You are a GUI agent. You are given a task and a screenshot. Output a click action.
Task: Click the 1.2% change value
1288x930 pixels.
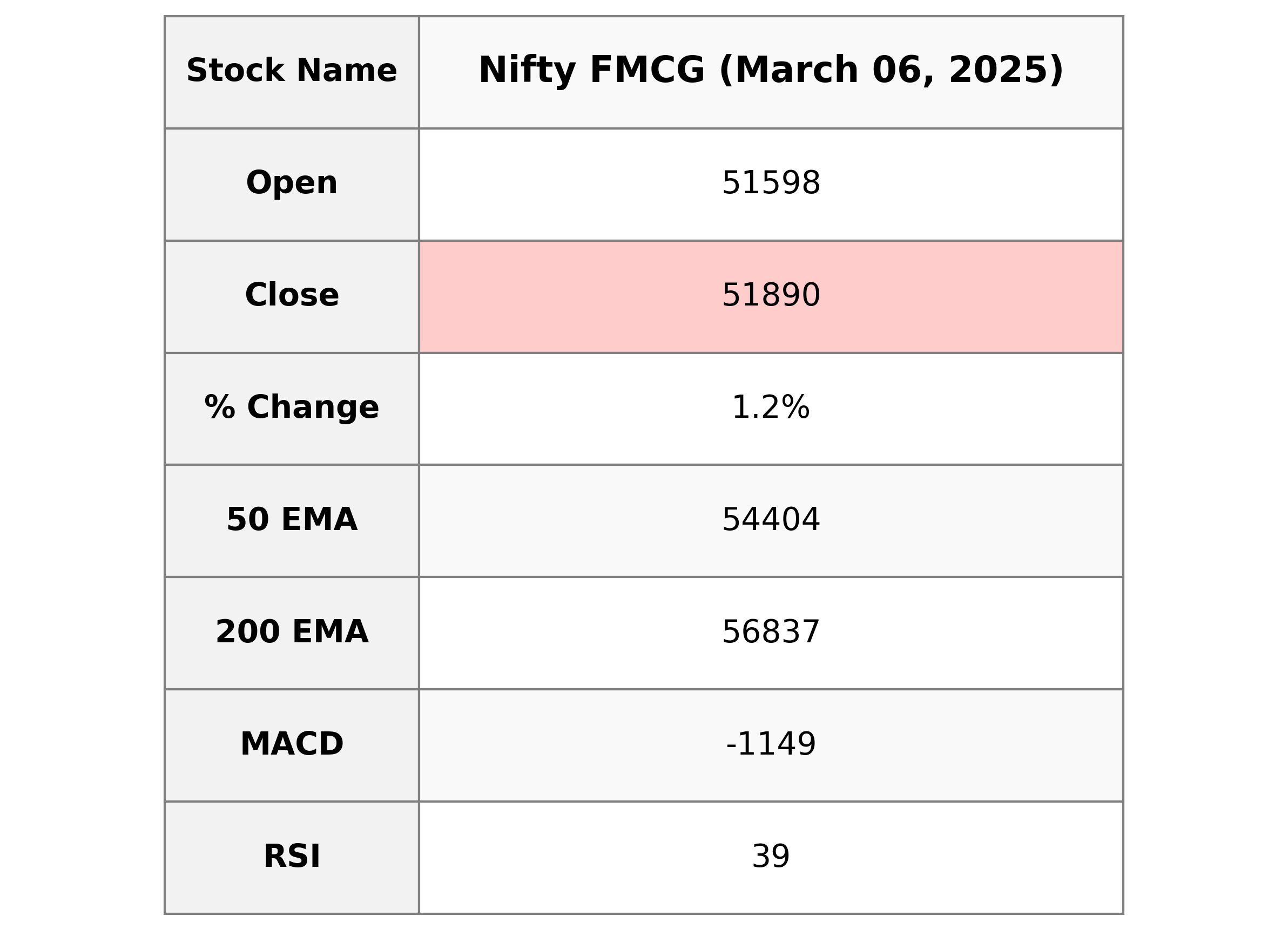click(x=770, y=408)
